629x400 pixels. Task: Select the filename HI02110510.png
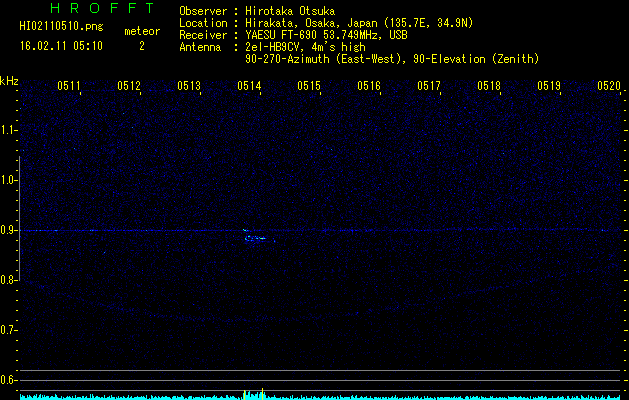pos(61,27)
